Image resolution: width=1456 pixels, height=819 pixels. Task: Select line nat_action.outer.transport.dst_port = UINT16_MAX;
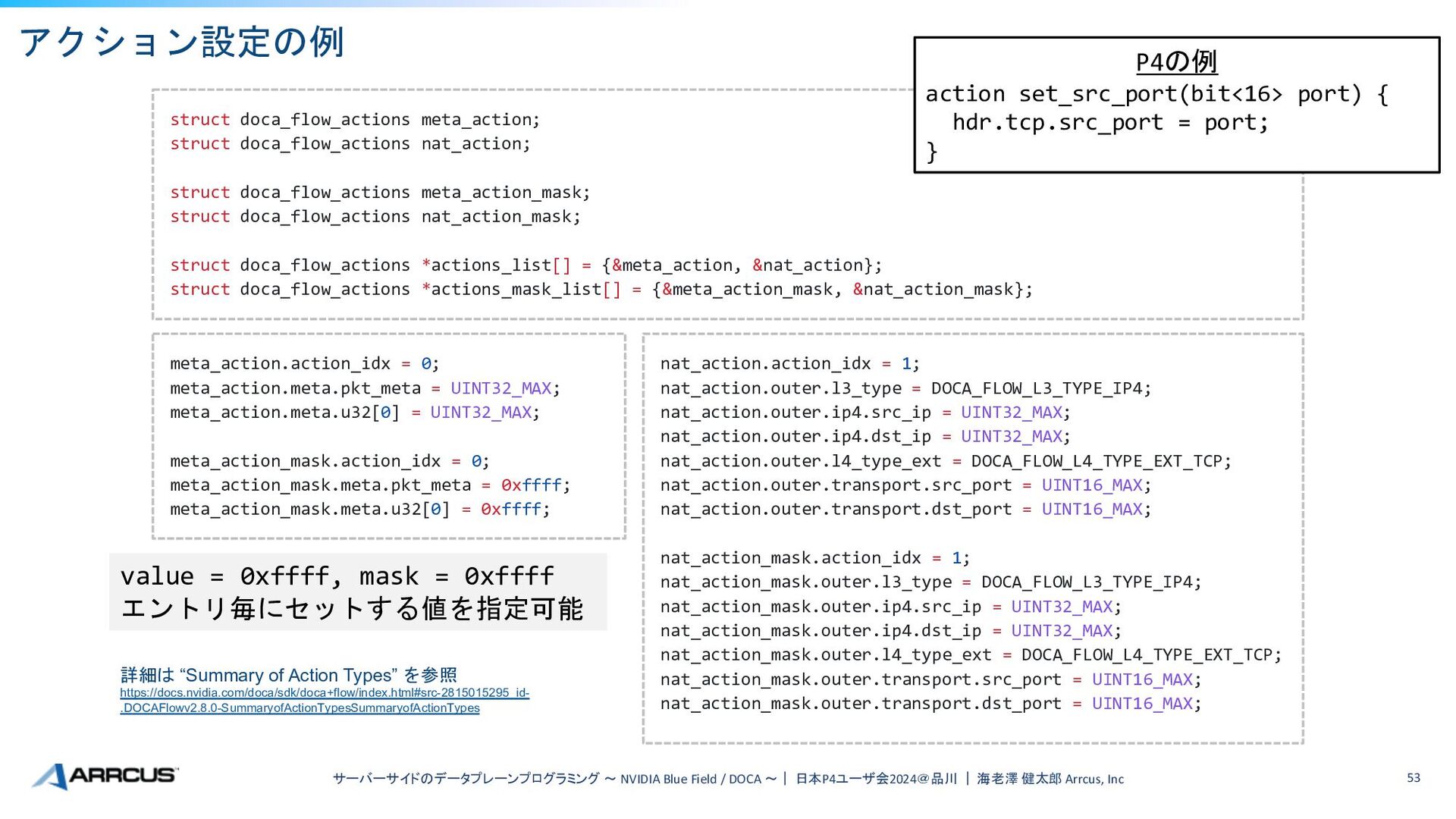tap(905, 510)
